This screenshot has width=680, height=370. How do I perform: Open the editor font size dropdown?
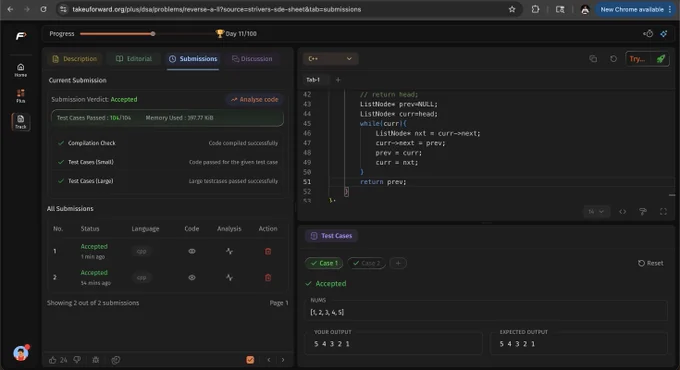point(596,212)
